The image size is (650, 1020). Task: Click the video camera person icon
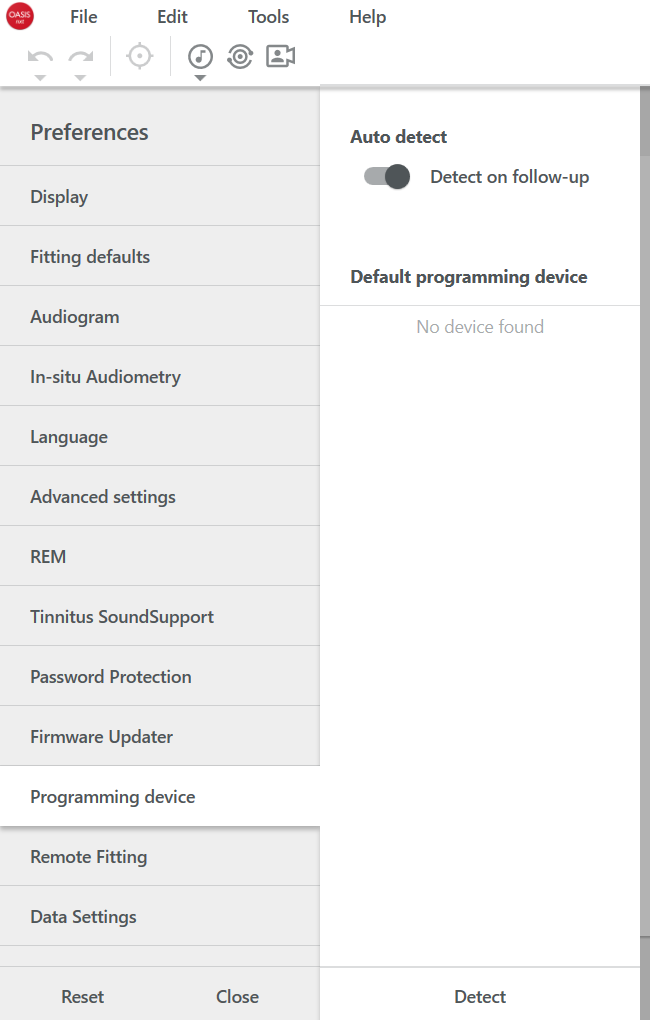[280, 56]
